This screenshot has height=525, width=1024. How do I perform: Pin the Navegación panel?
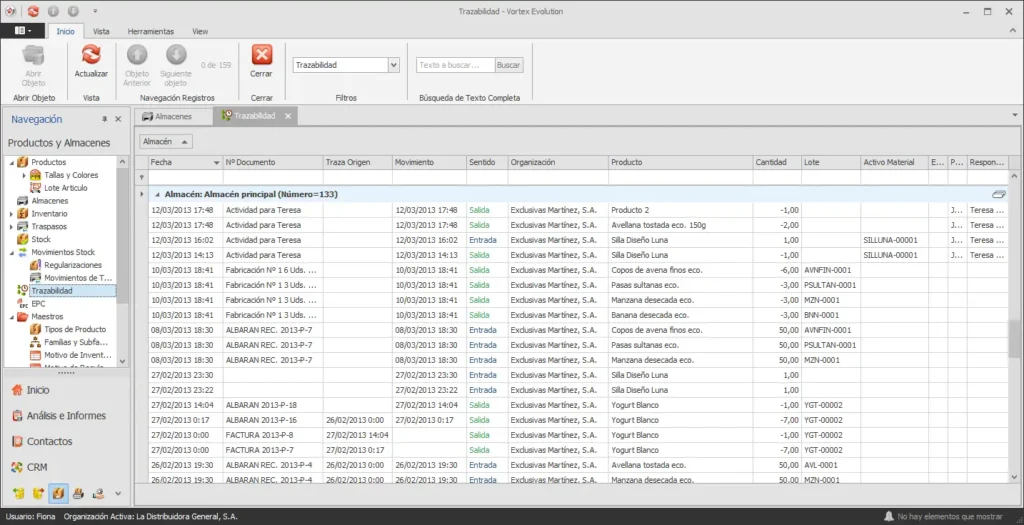[104, 119]
